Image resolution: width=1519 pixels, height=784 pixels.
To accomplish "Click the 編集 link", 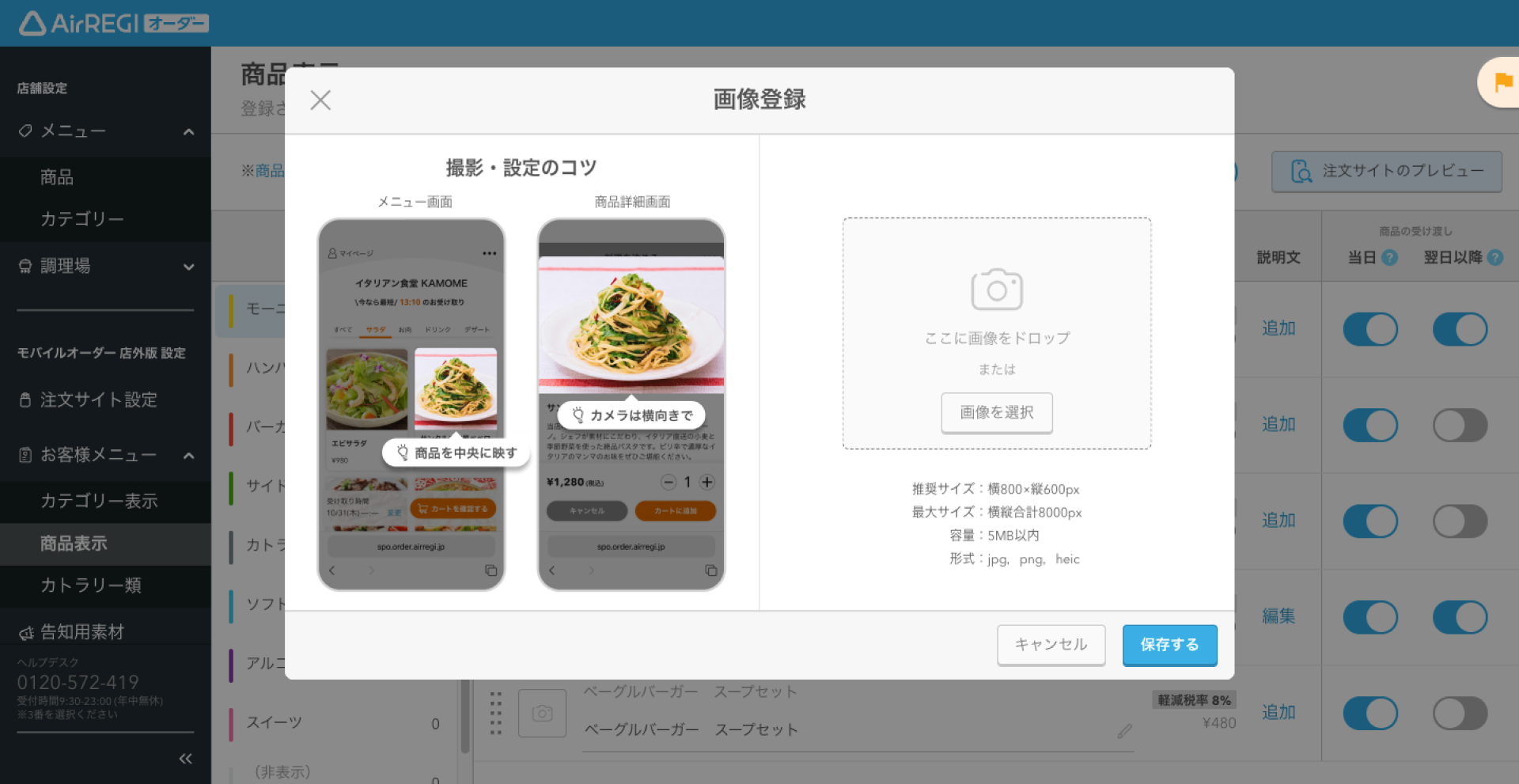I will [1278, 616].
